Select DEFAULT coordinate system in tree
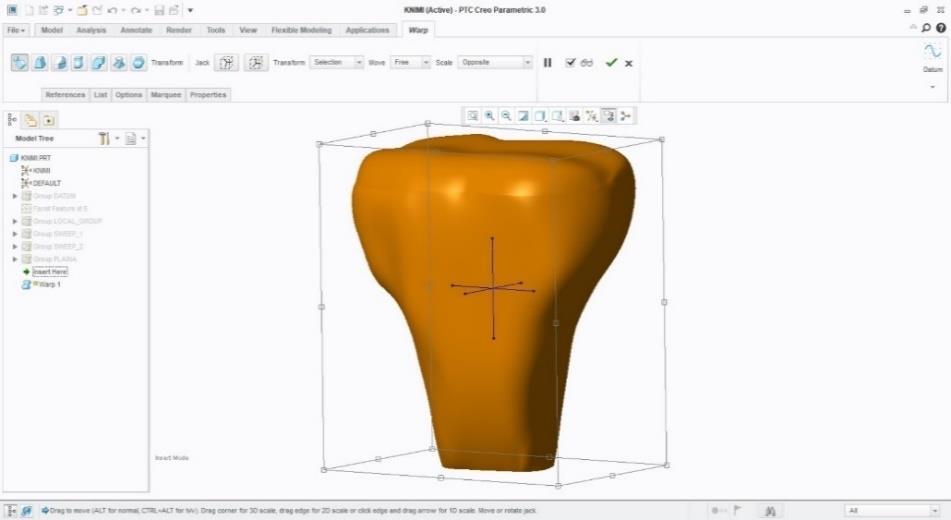Image resolution: width=951 pixels, height=520 pixels. 41,183
